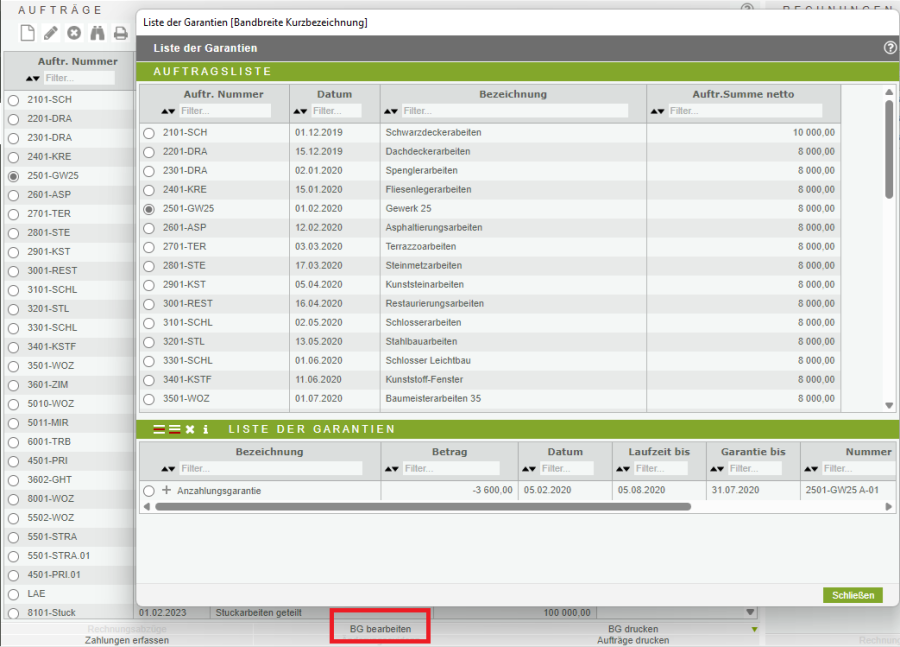Click the info icon beside Liste der Garantien
900x647 pixels.
pyautogui.click(x=205, y=429)
